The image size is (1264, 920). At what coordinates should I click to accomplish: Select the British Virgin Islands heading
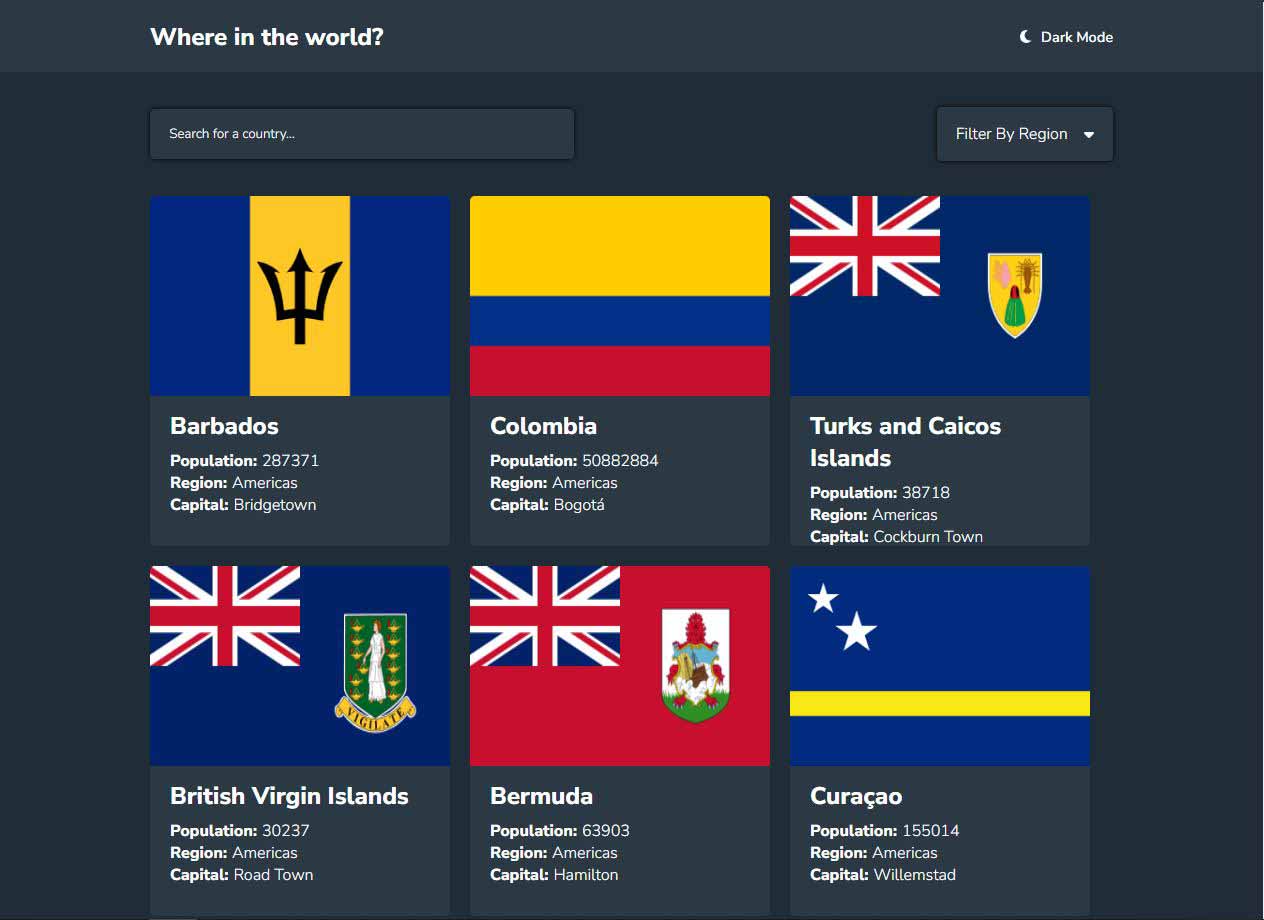pyautogui.click(x=290, y=796)
